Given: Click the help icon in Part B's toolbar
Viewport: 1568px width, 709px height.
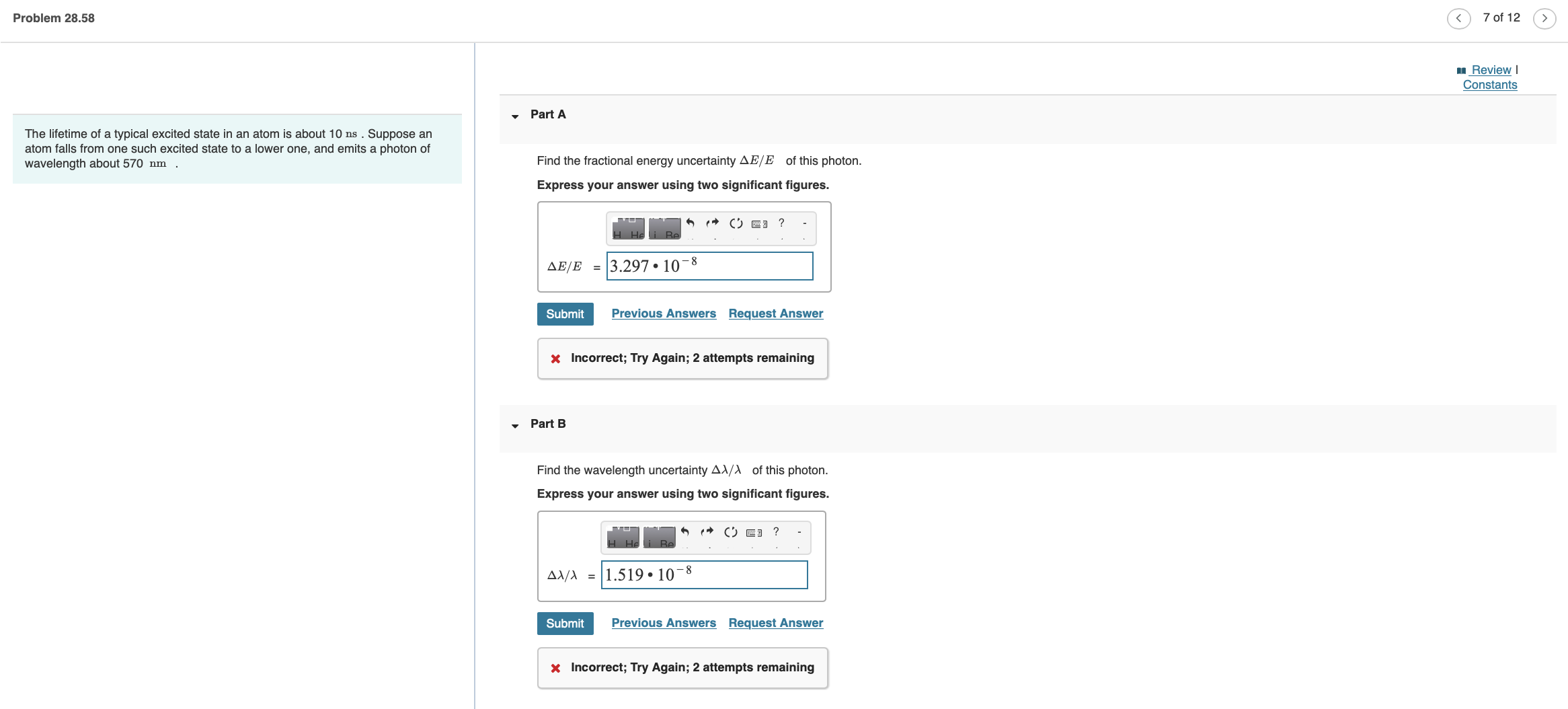Looking at the screenshot, I should [x=776, y=531].
